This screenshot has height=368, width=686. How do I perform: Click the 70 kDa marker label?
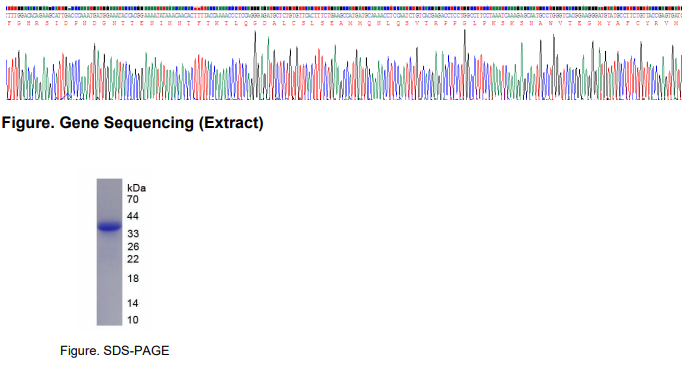pos(133,200)
